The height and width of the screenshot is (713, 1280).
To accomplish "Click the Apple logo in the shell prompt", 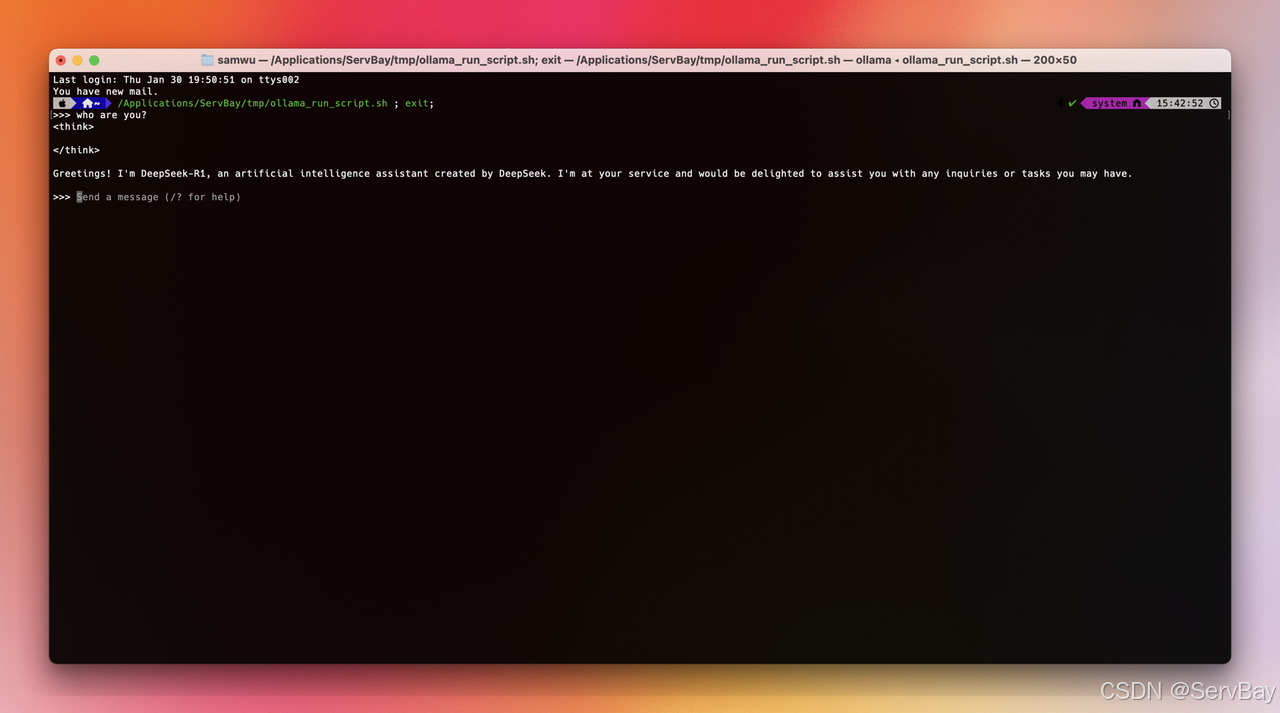I will [62, 103].
